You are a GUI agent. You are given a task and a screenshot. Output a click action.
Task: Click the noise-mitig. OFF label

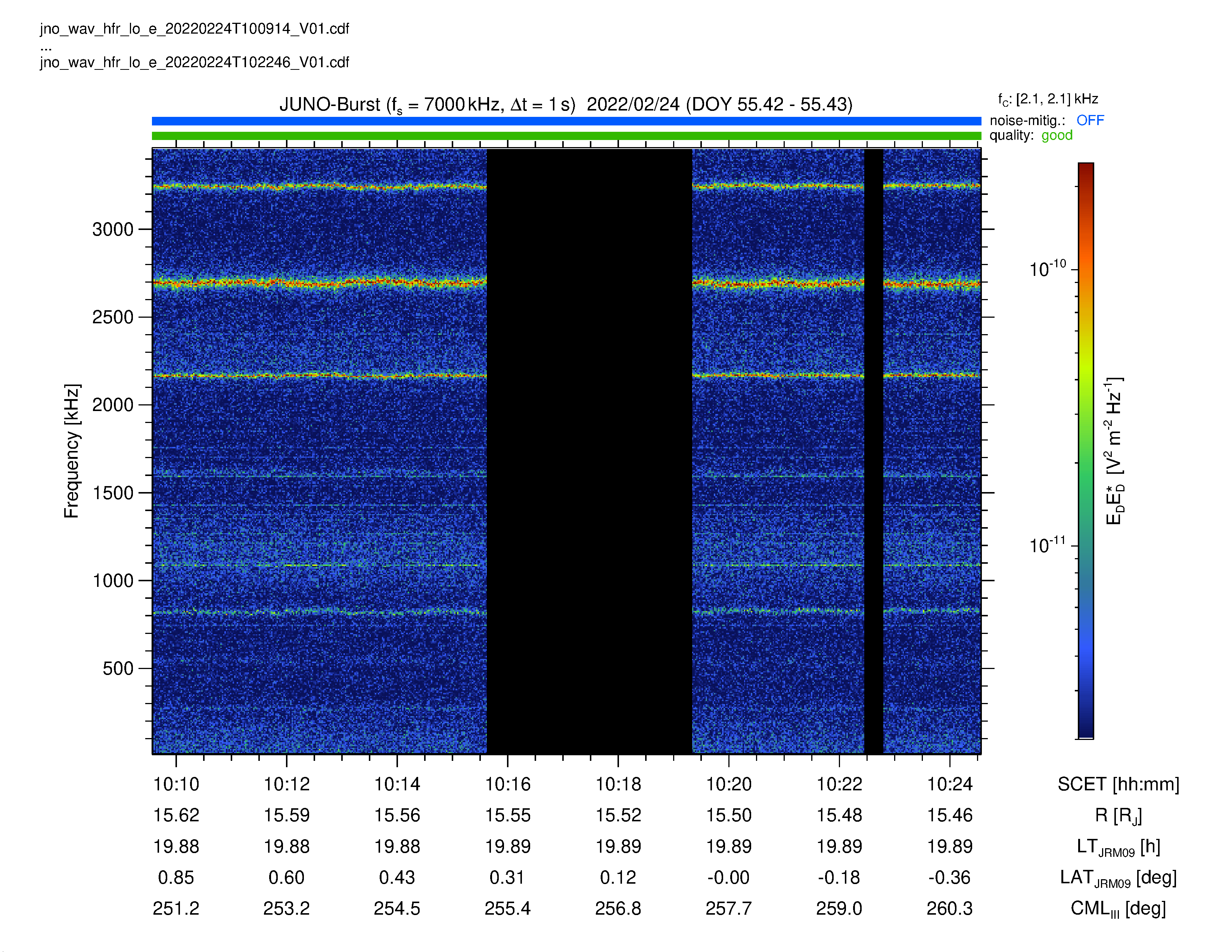click(x=1047, y=120)
